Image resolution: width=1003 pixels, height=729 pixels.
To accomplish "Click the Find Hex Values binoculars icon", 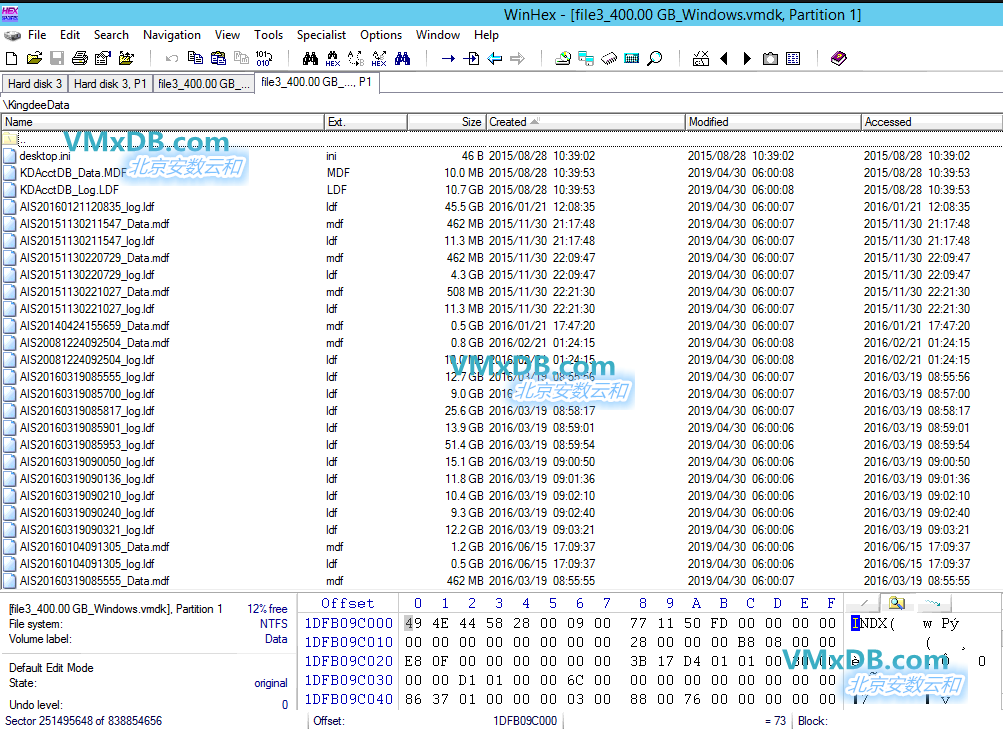I will (x=333, y=59).
